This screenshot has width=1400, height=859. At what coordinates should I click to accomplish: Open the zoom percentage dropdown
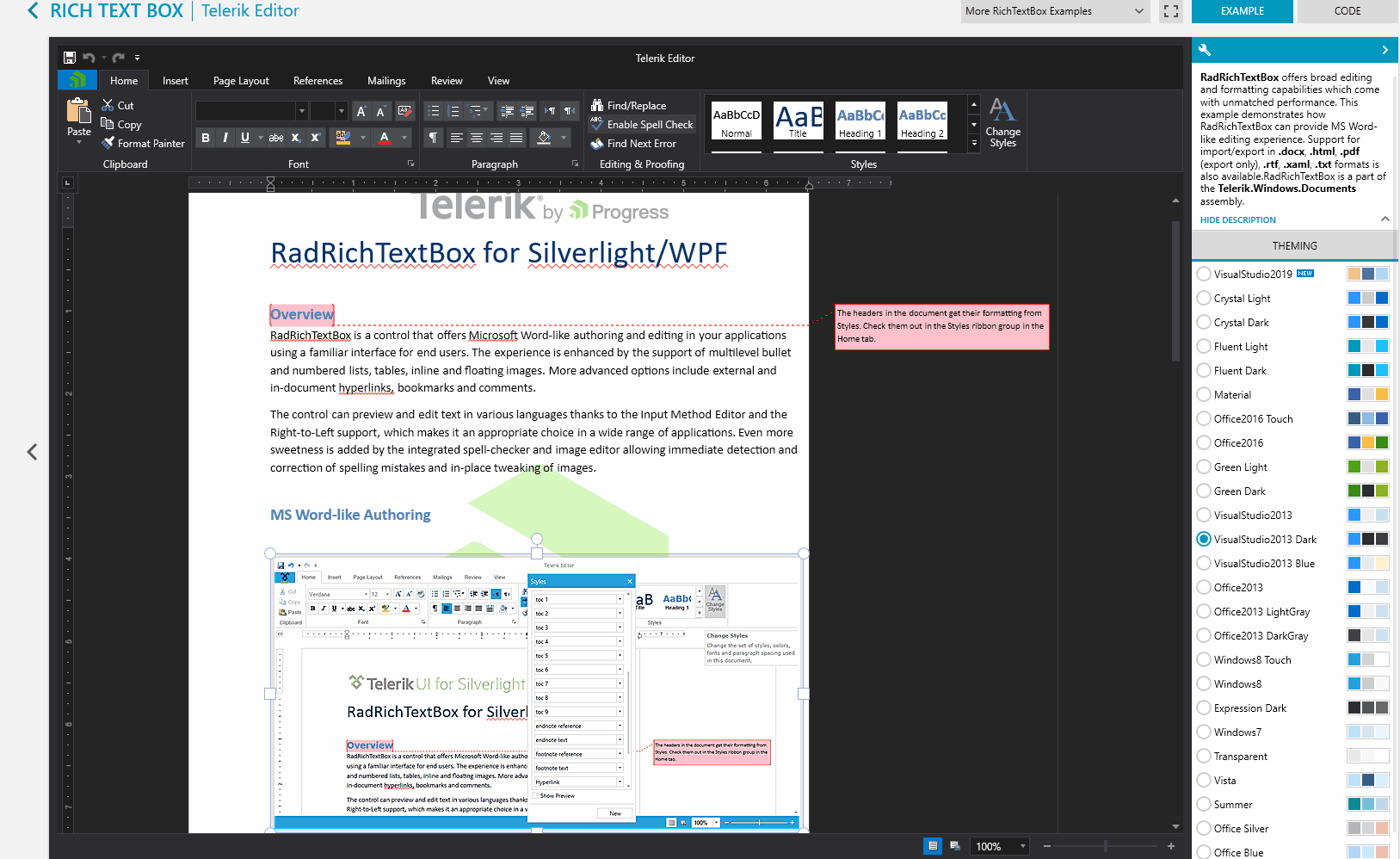pyautogui.click(x=1023, y=846)
